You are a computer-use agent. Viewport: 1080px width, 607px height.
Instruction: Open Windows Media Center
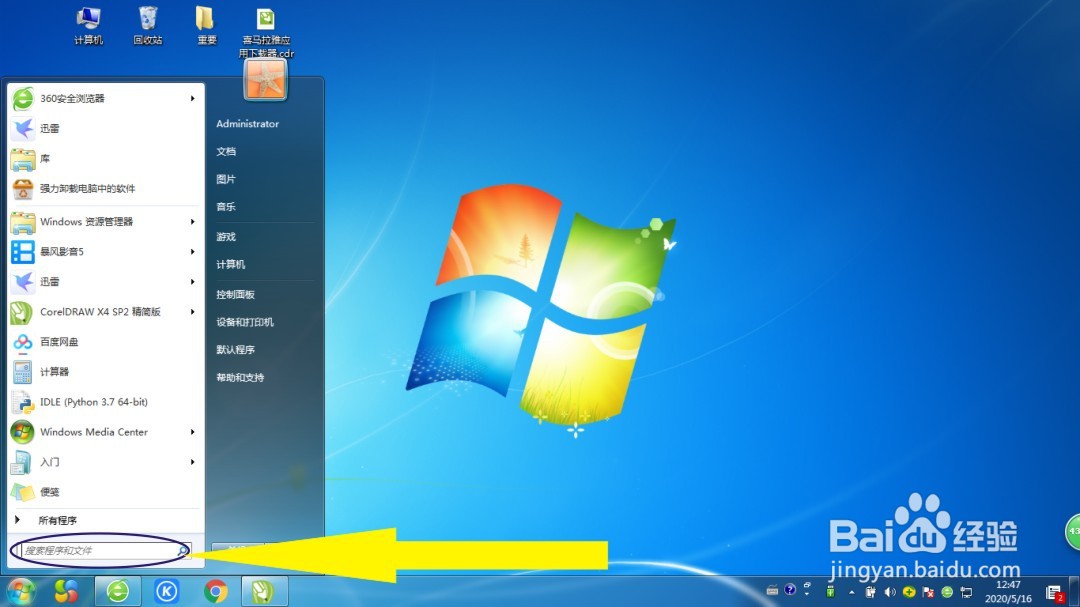coord(105,432)
